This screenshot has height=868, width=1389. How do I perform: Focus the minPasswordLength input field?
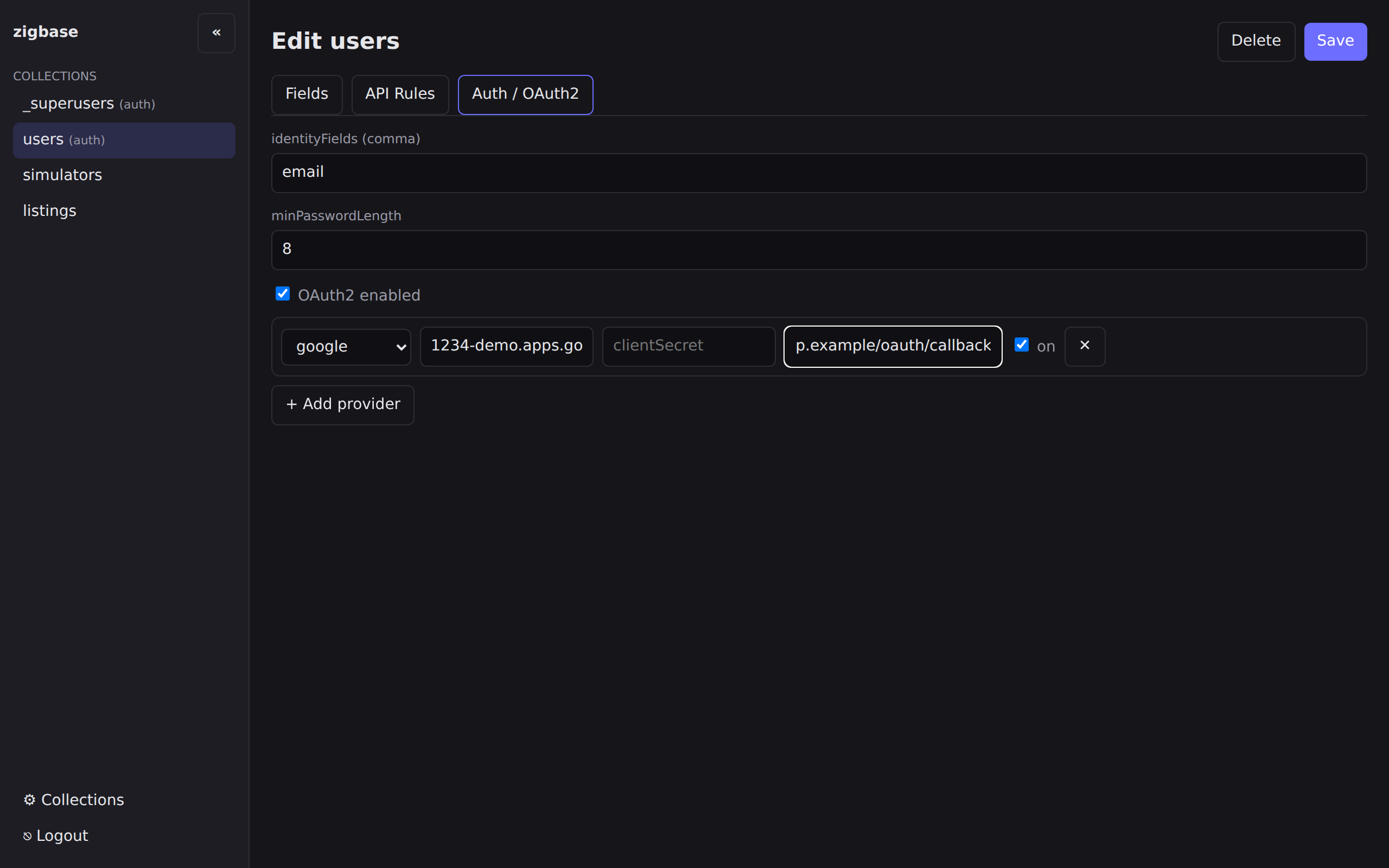point(819,250)
